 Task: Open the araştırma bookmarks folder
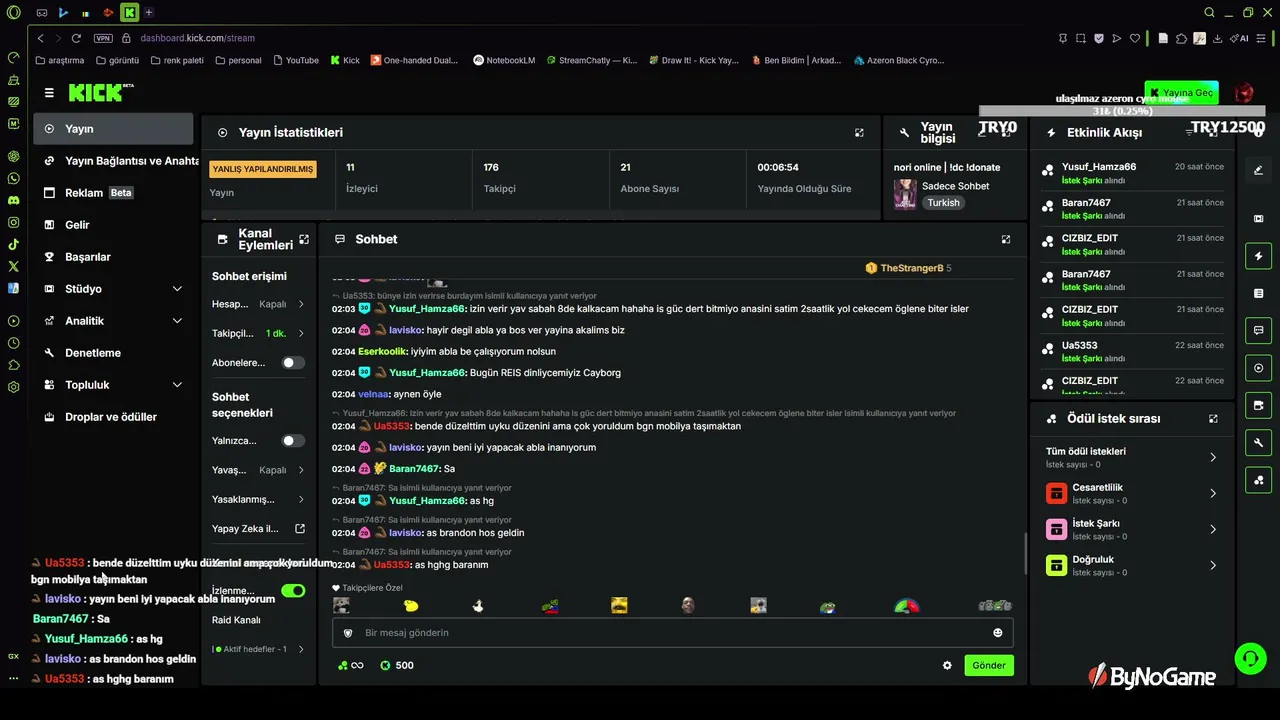pyautogui.click(x=60, y=60)
